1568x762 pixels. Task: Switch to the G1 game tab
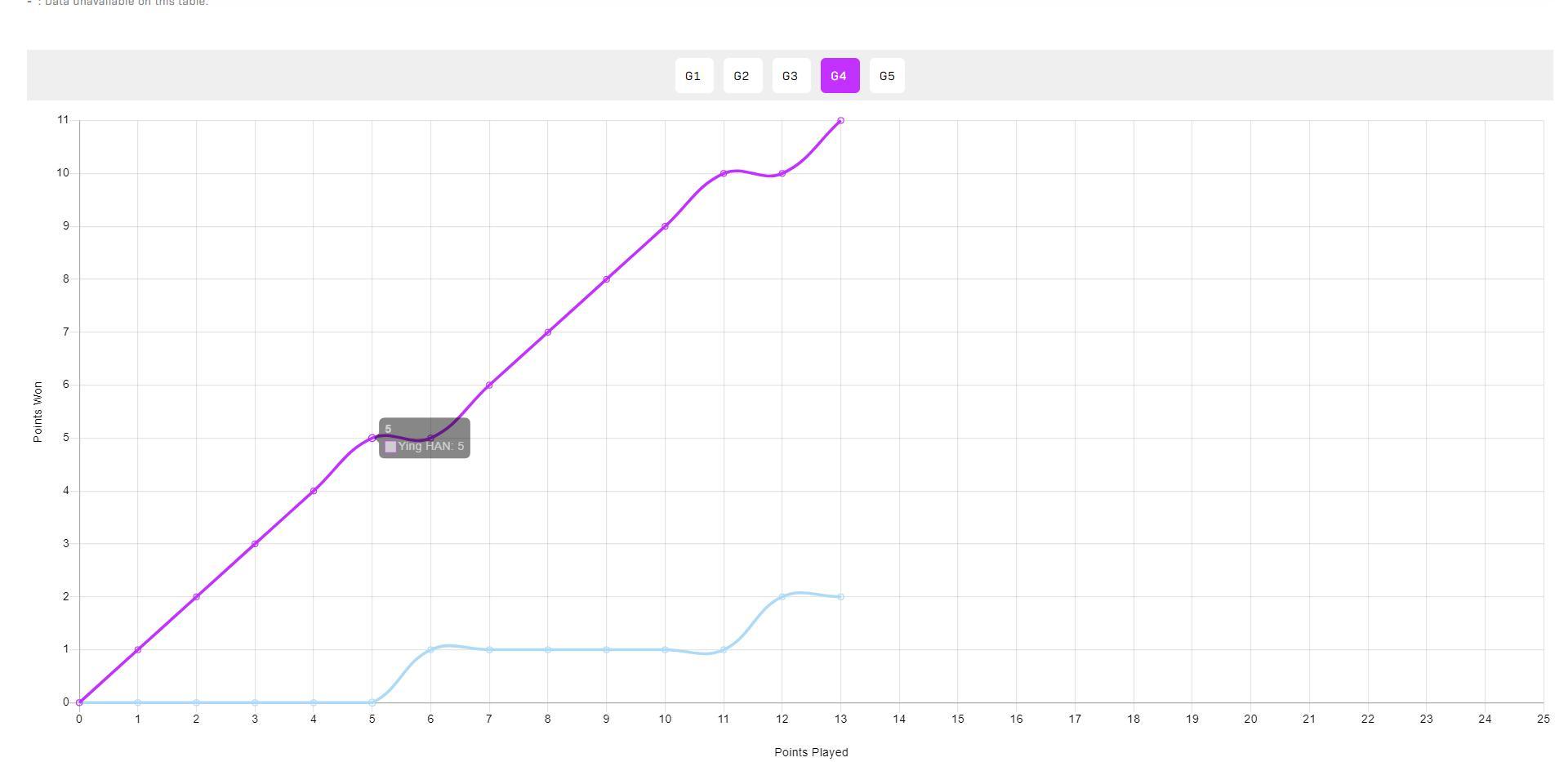pyautogui.click(x=693, y=76)
